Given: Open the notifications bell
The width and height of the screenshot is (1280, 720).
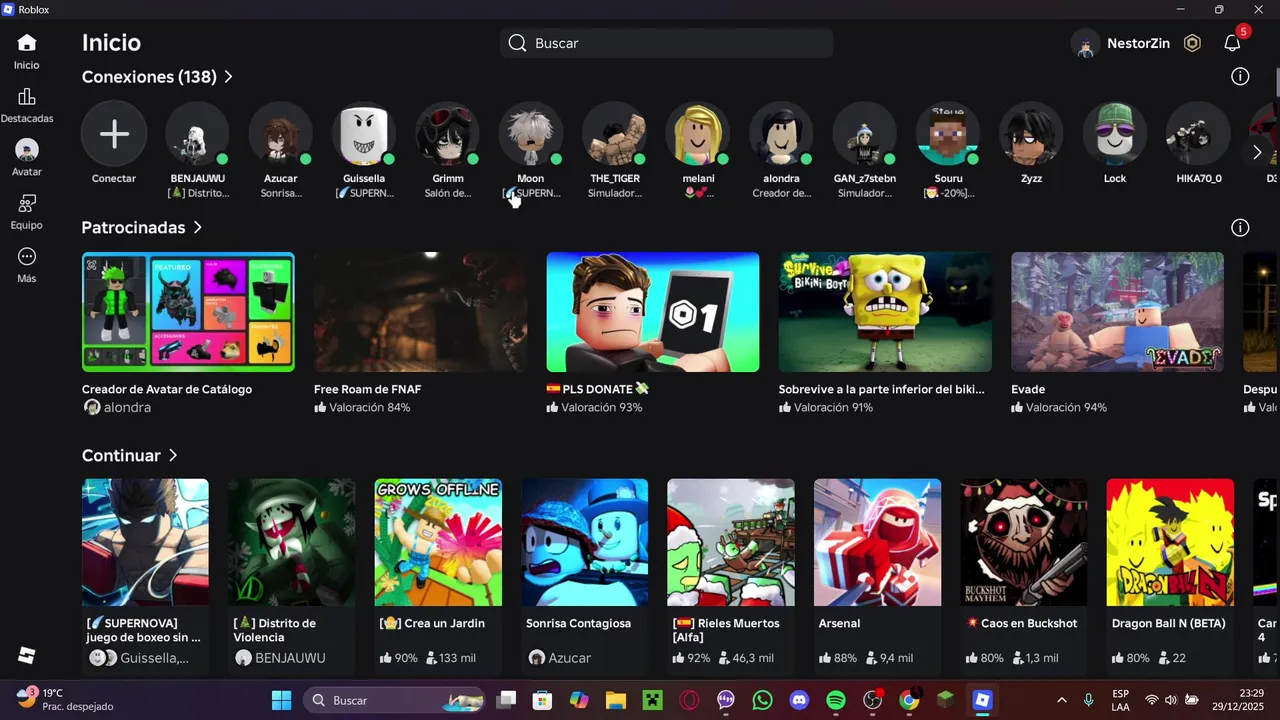Looking at the screenshot, I should [1232, 43].
